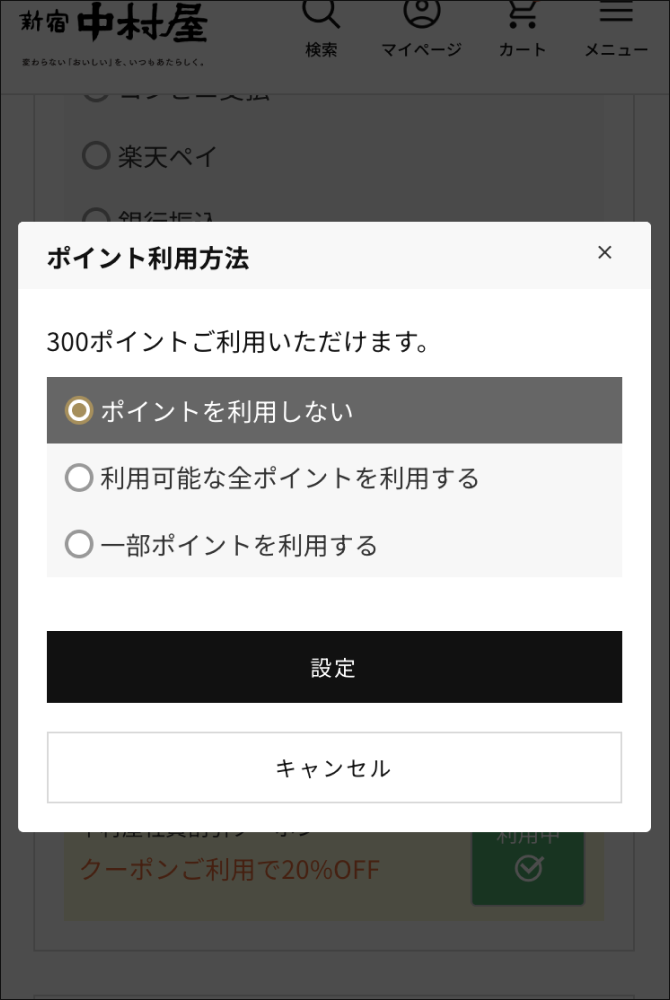Choose '一部ポイントを利用する' radio option
The height and width of the screenshot is (1000, 670).
[79, 545]
